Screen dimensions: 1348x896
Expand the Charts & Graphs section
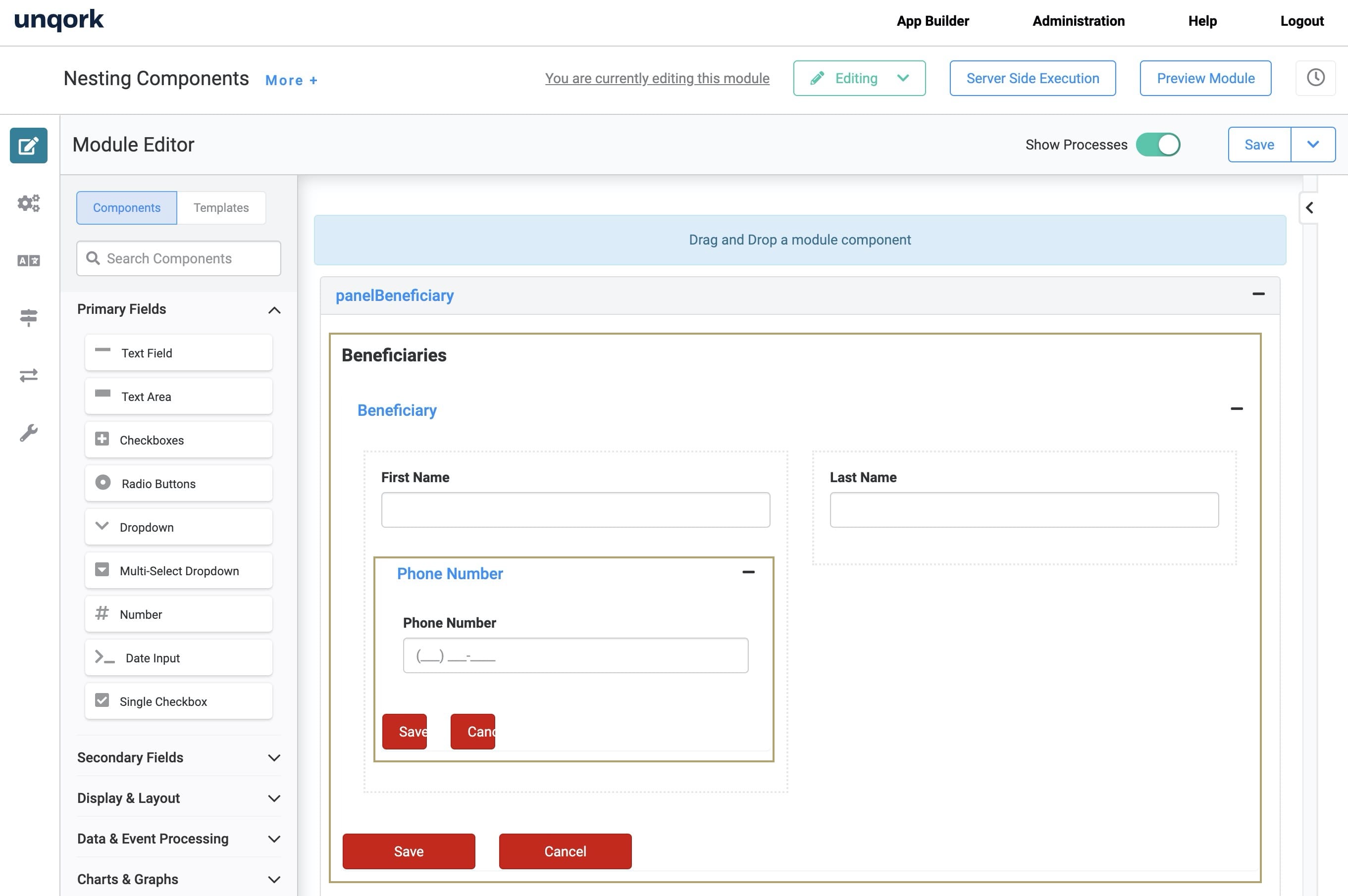274,880
